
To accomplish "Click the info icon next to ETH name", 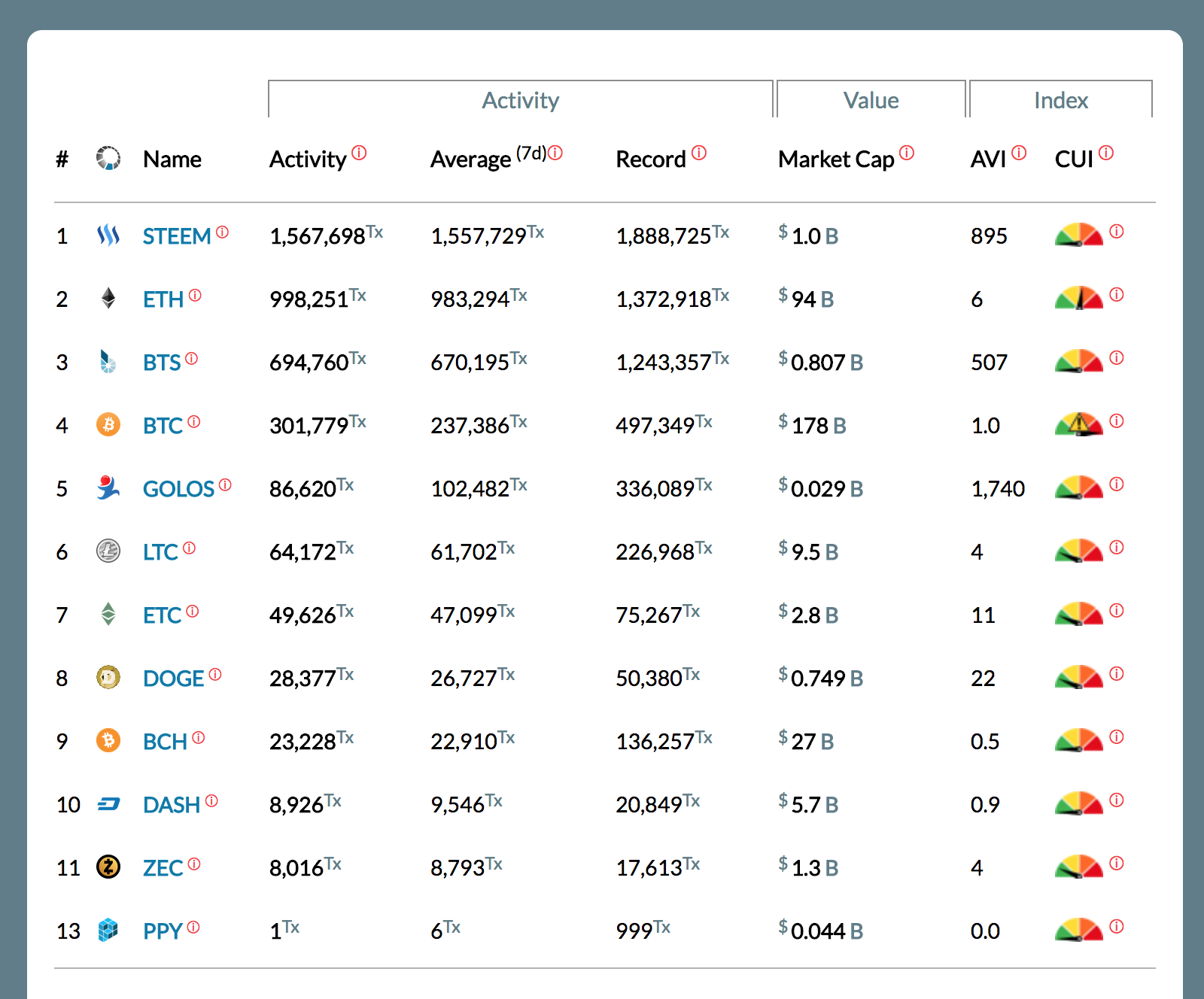I will click(x=195, y=295).
